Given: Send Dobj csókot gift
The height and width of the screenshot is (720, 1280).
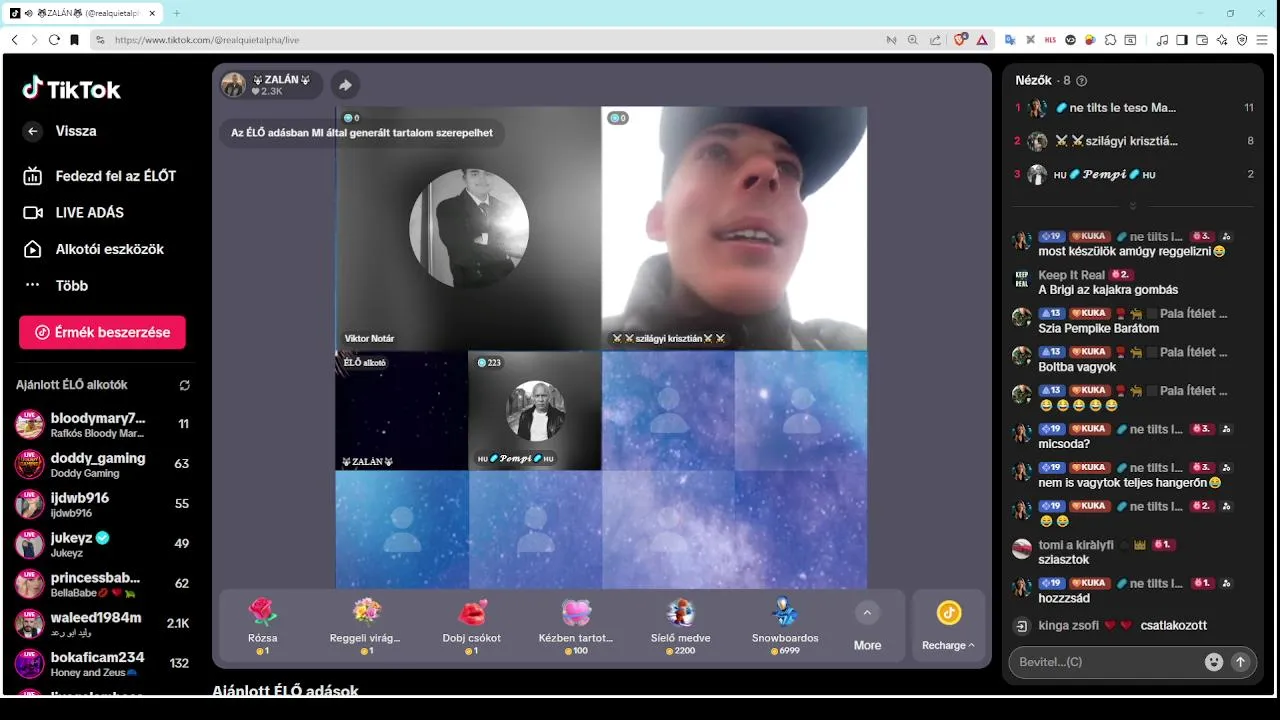Looking at the screenshot, I should click(472, 626).
